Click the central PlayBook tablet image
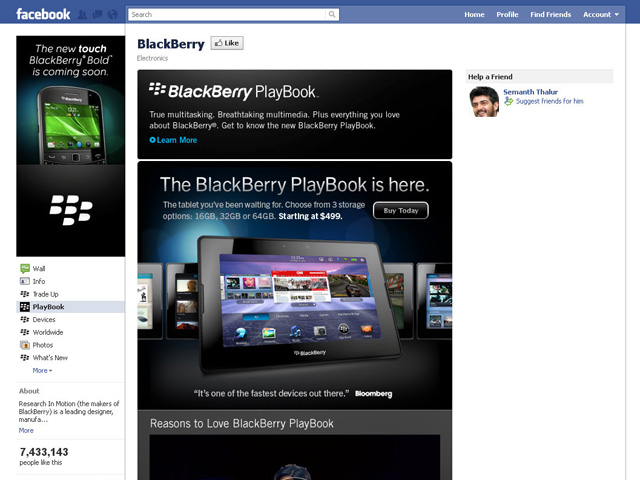 pos(300,304)
